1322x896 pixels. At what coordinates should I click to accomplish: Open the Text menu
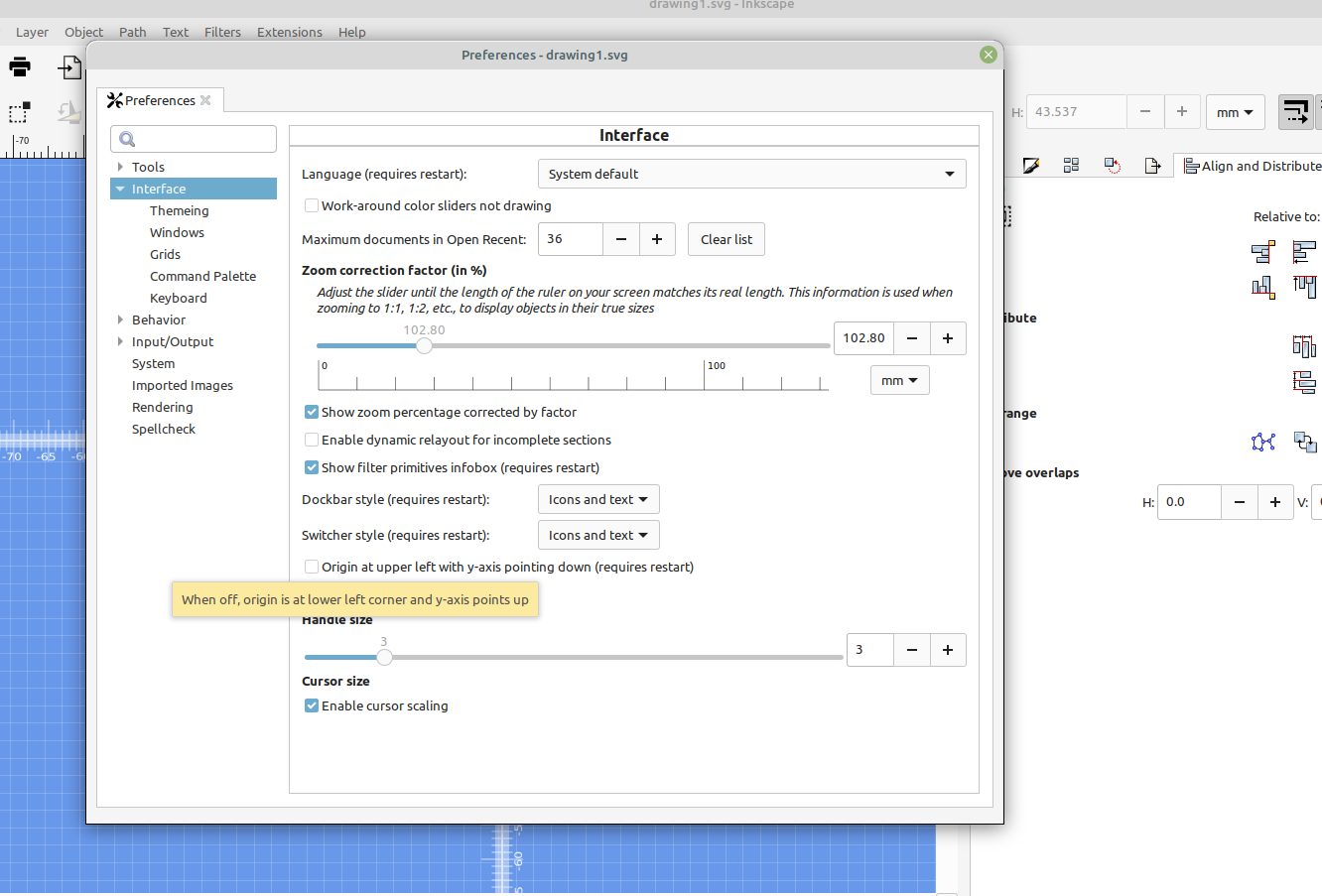[x=176, y=32]
